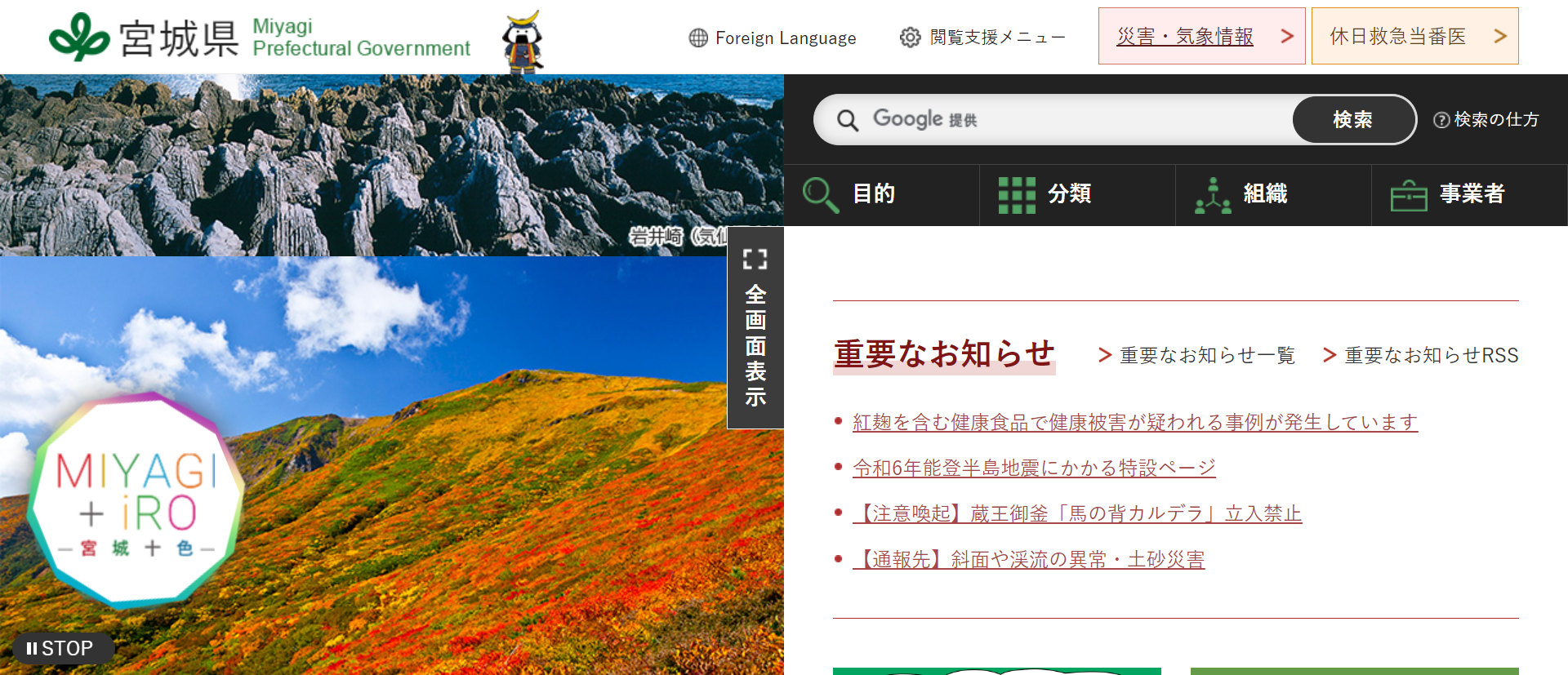Open the 重要なお知らせ一覧 link
This screenshot has height=675, width=1568.
click(1197, 355)
